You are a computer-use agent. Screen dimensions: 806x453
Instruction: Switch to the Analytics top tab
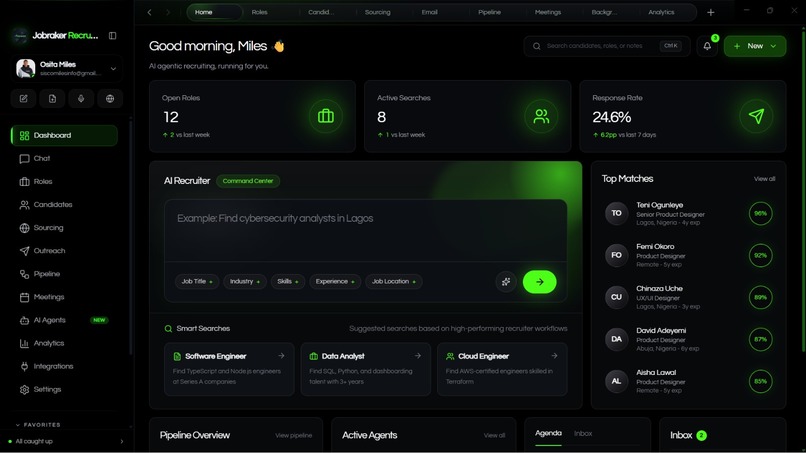coord(661,12)
